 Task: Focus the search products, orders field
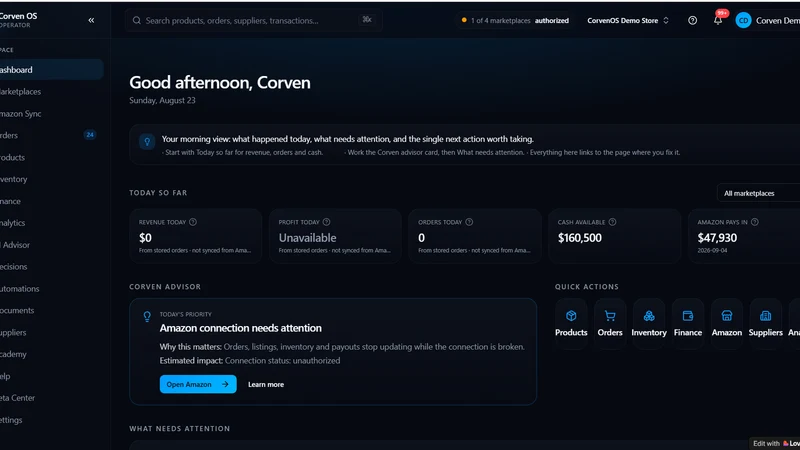tap(254, 20)
